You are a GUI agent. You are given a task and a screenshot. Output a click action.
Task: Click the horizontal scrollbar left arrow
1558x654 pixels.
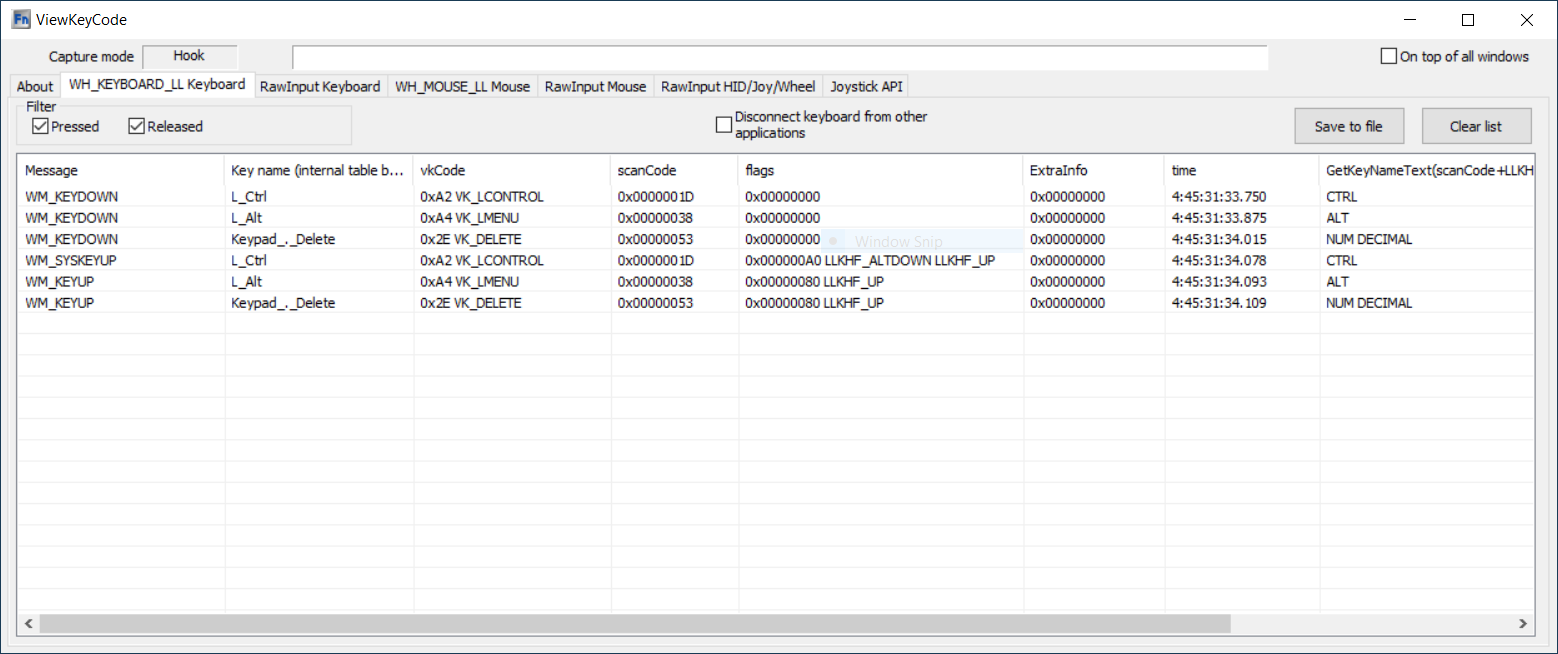[29, 623]
